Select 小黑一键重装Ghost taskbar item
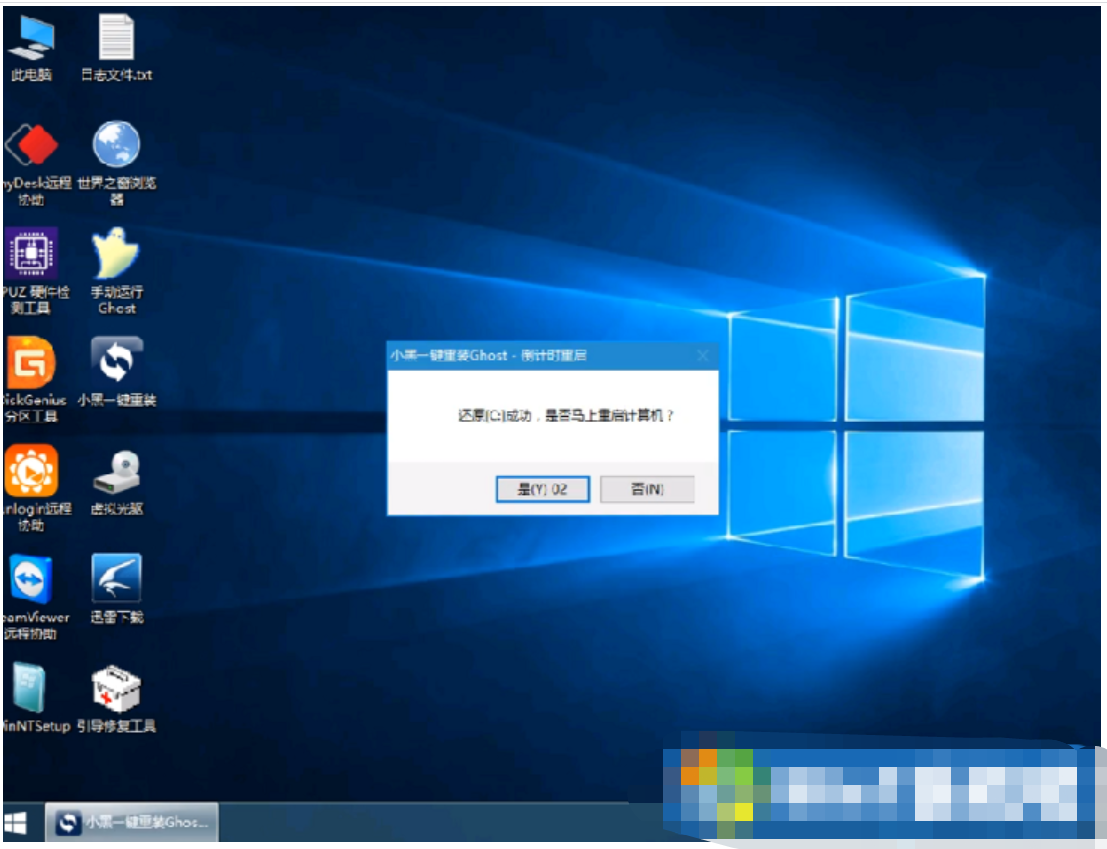The width and height of the screenshot is (1107, 849). click(x=132, y=822)
